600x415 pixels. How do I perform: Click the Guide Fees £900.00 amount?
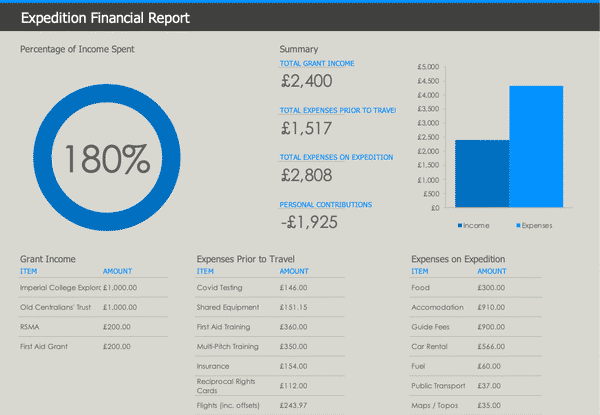491,327
